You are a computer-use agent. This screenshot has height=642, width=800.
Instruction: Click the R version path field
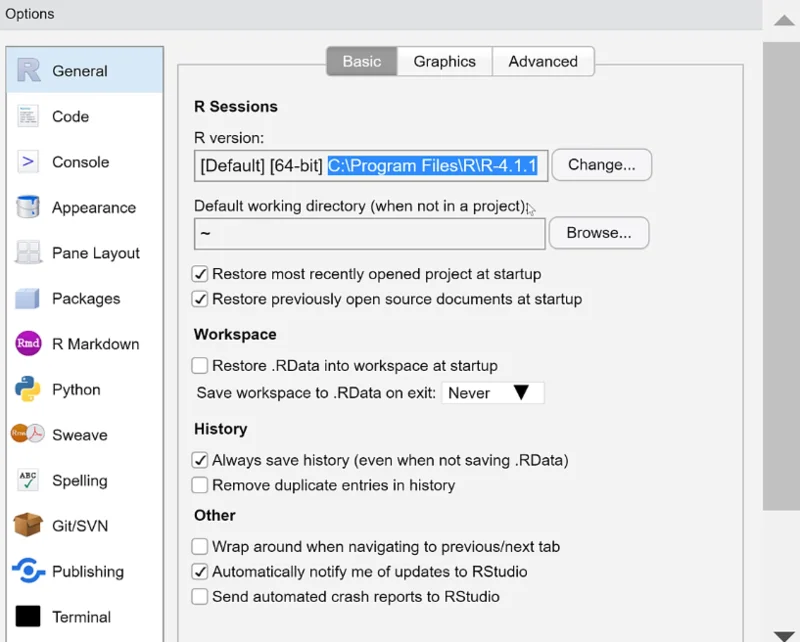(371, 165)
